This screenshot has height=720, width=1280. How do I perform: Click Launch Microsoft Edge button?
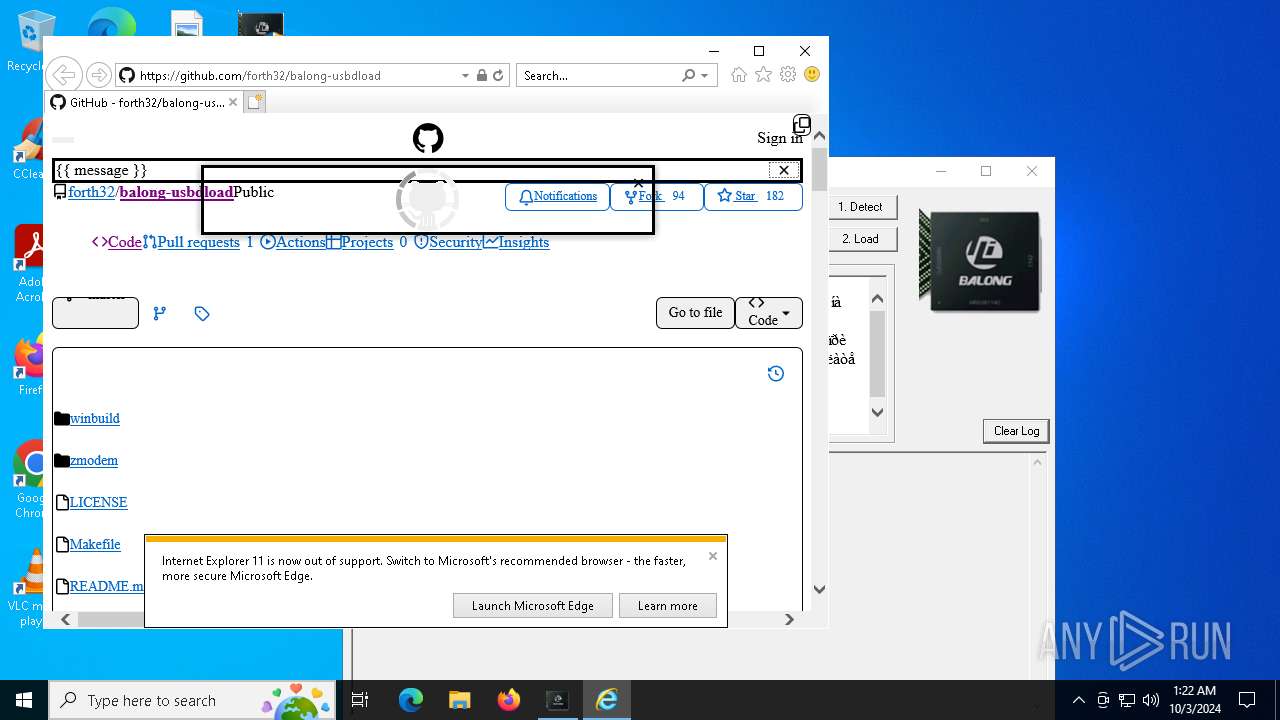tap(533, 605)
